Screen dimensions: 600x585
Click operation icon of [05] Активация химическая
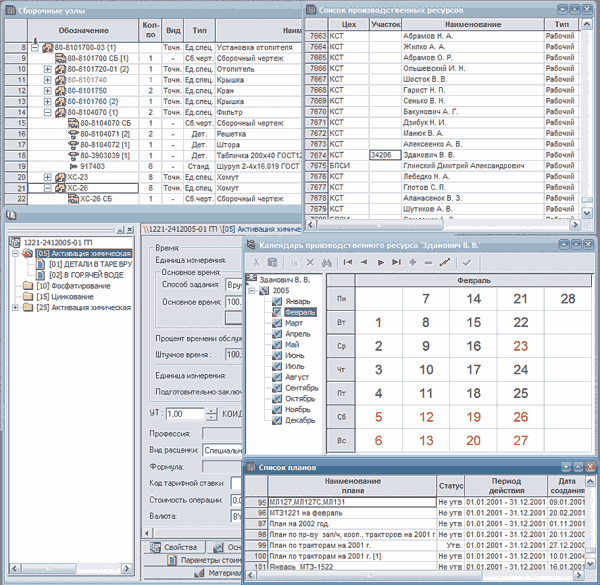(x=28, y=253)
